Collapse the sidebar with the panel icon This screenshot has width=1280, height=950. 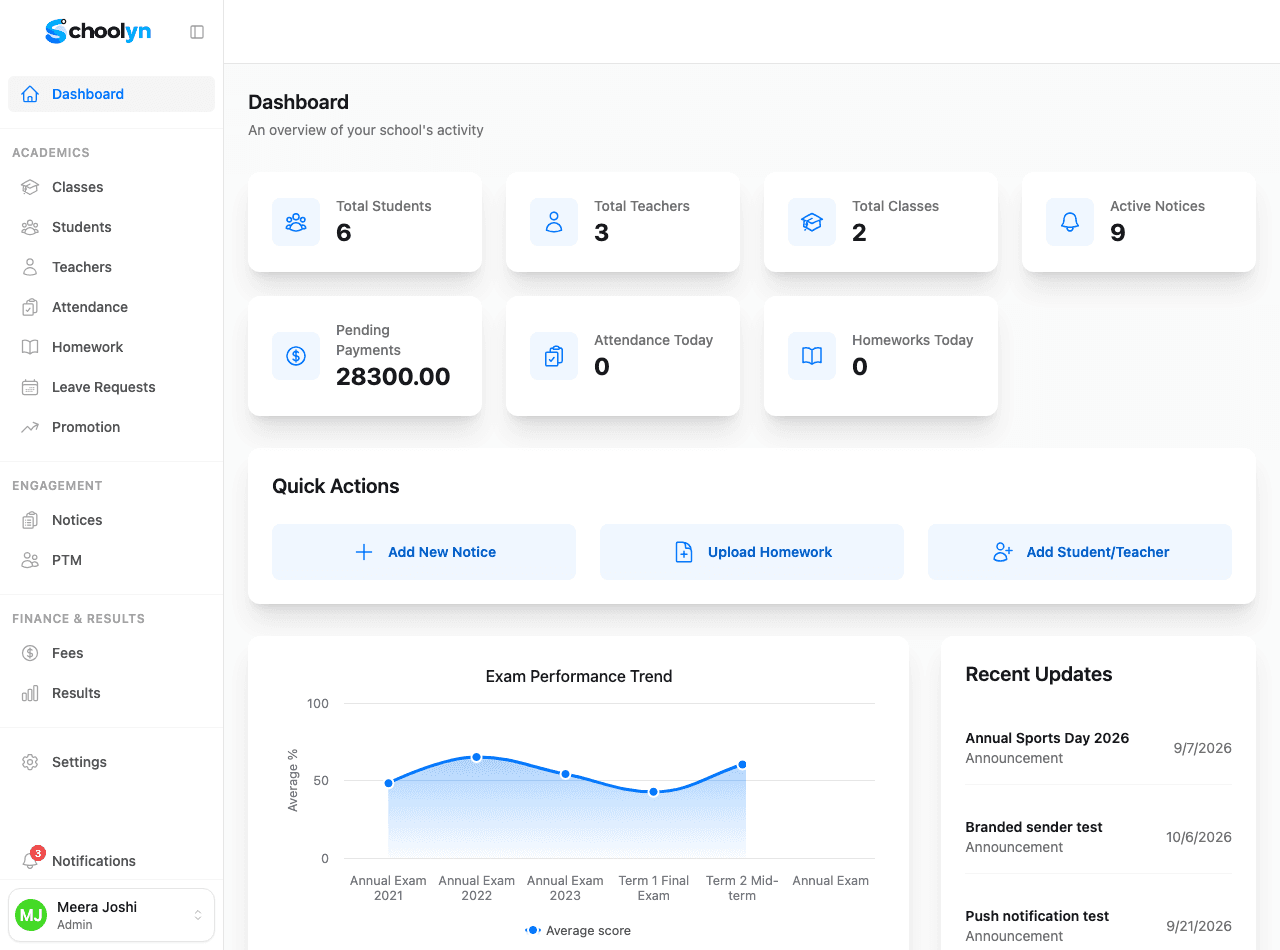(x=197, y=32)
